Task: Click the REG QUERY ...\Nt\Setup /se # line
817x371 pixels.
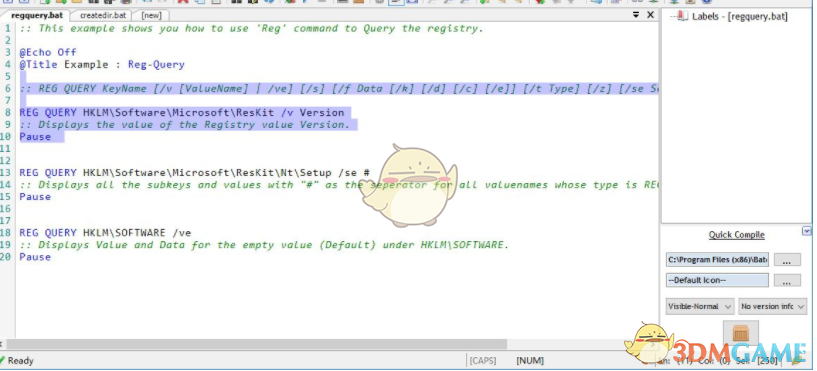Action: click(194, 172)
